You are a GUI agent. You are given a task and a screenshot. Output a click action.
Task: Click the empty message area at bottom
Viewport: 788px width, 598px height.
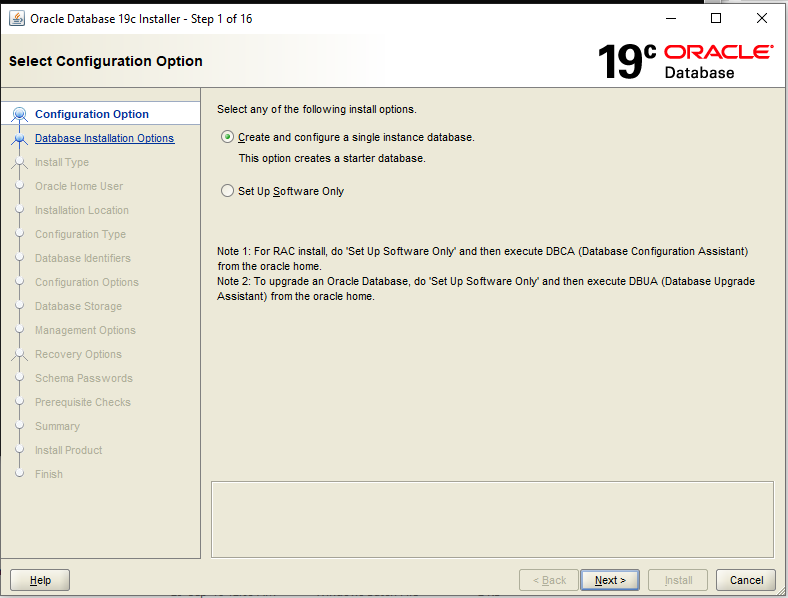(492, 520)
